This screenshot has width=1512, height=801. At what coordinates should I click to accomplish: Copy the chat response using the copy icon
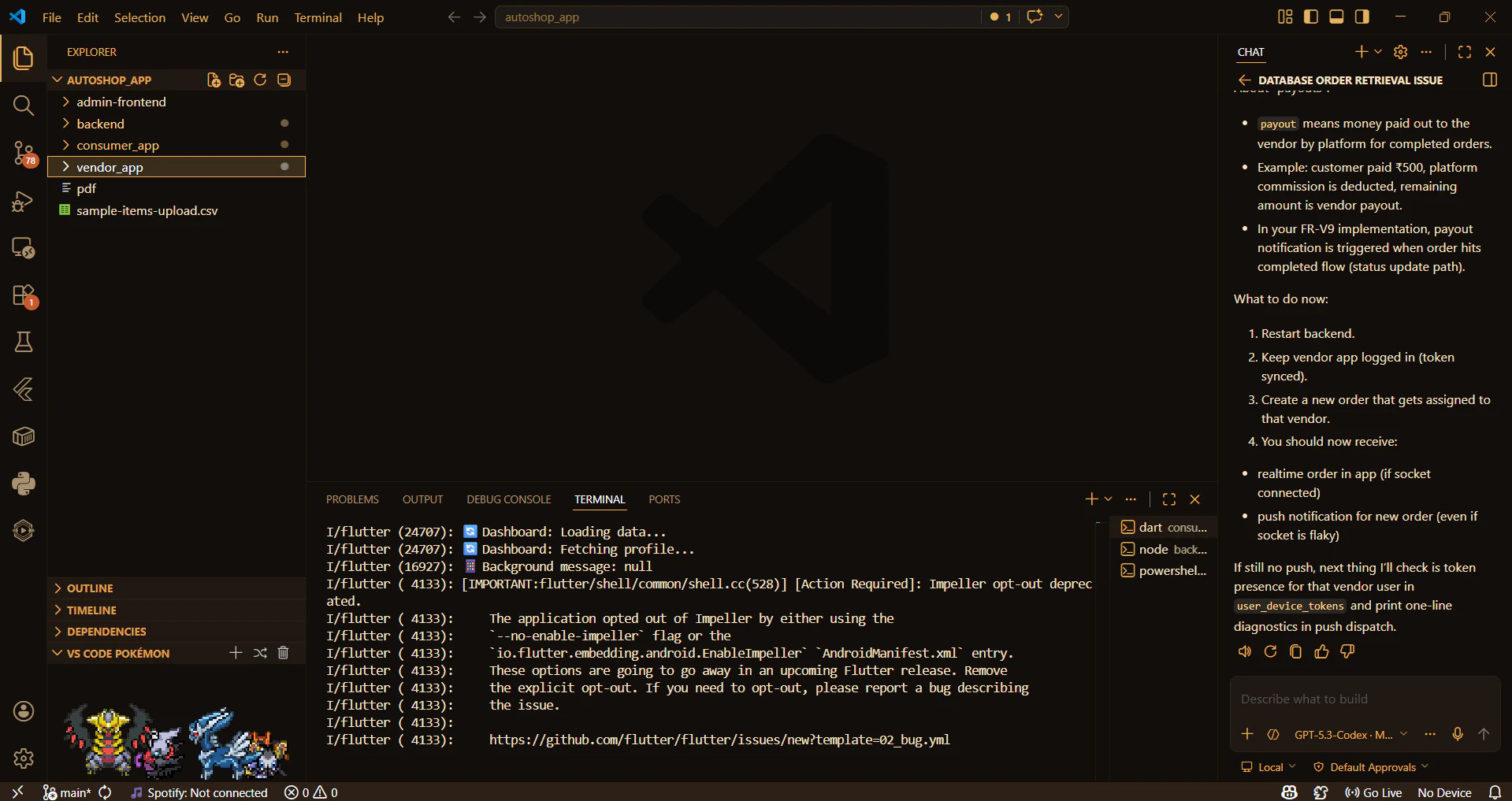1295,651
